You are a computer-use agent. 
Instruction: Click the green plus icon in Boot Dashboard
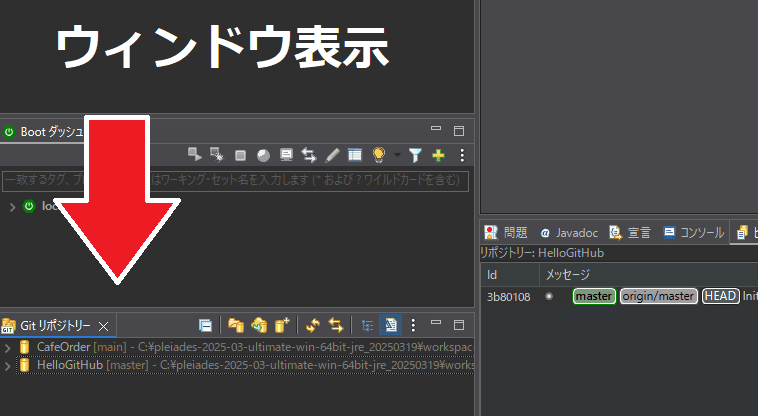(x=437, y=155)
